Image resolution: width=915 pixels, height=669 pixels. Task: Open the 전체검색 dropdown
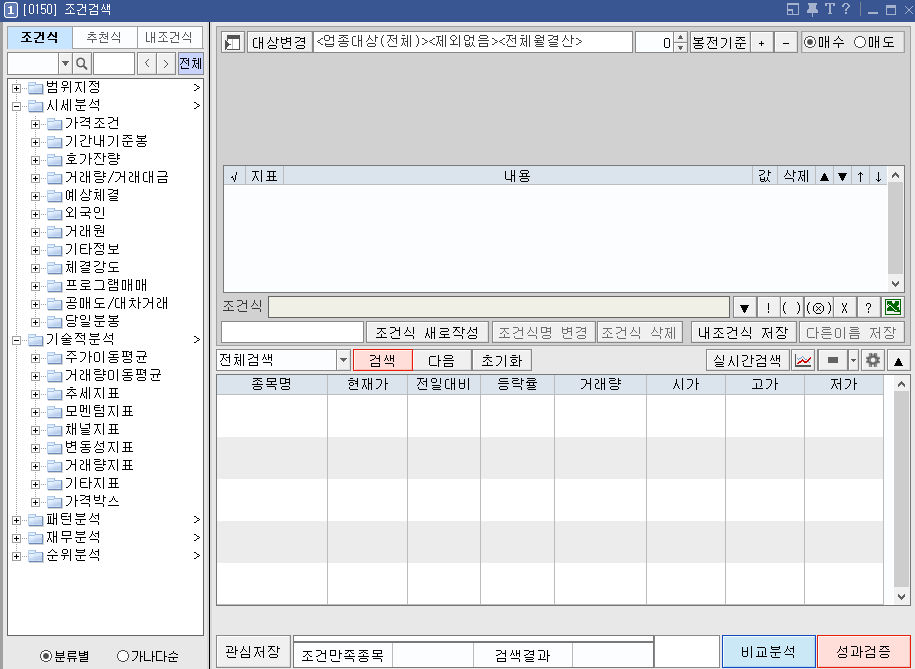click(x=342, y=362)
